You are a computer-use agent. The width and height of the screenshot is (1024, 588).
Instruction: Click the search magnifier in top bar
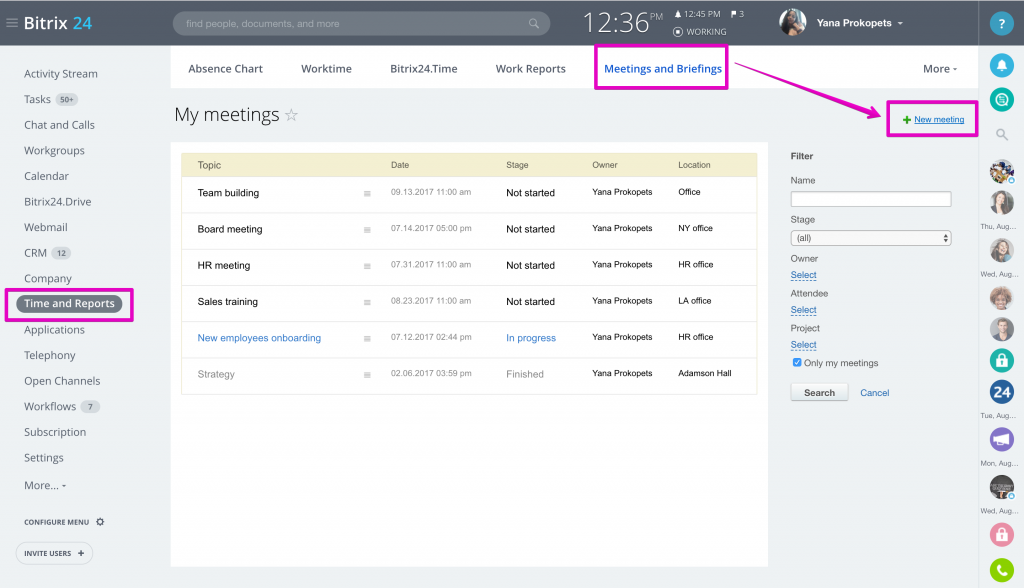(534, 24)
